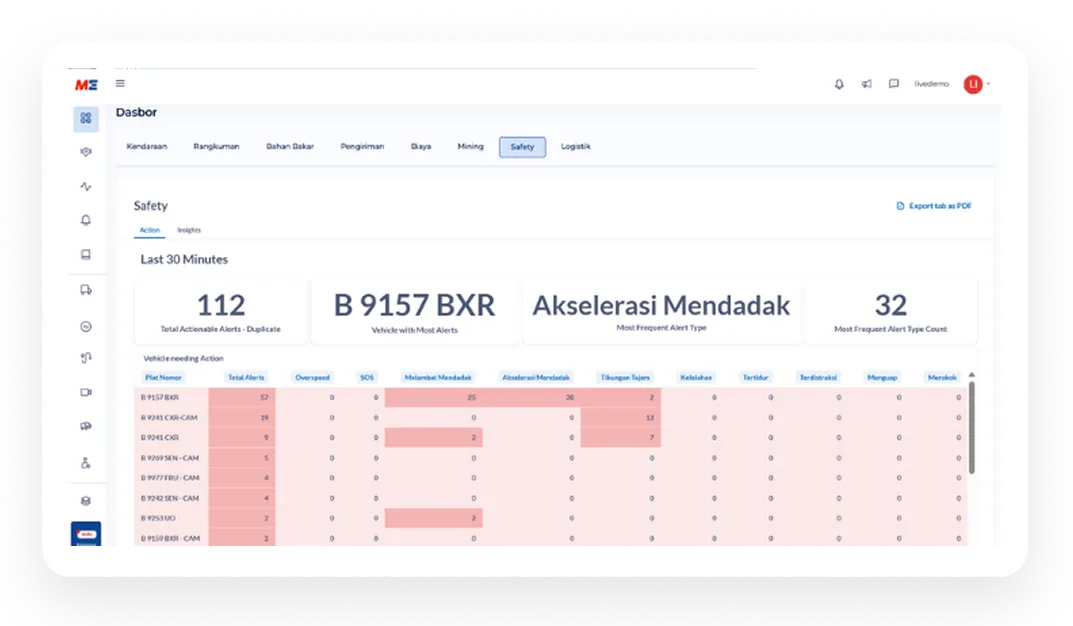Screen dimensions: 1073x626
Task: Switch to the Mining tab
Action: coord(470,146)
